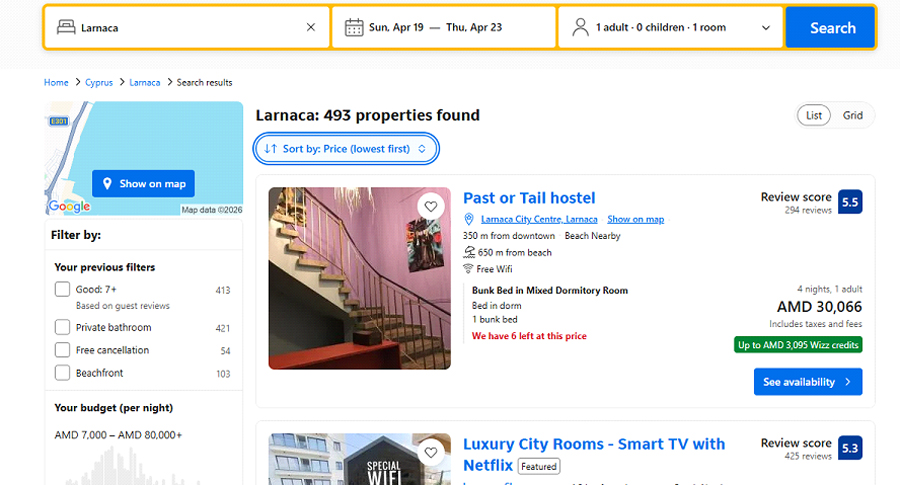Click the calendar icon for dates

point(353,28)
